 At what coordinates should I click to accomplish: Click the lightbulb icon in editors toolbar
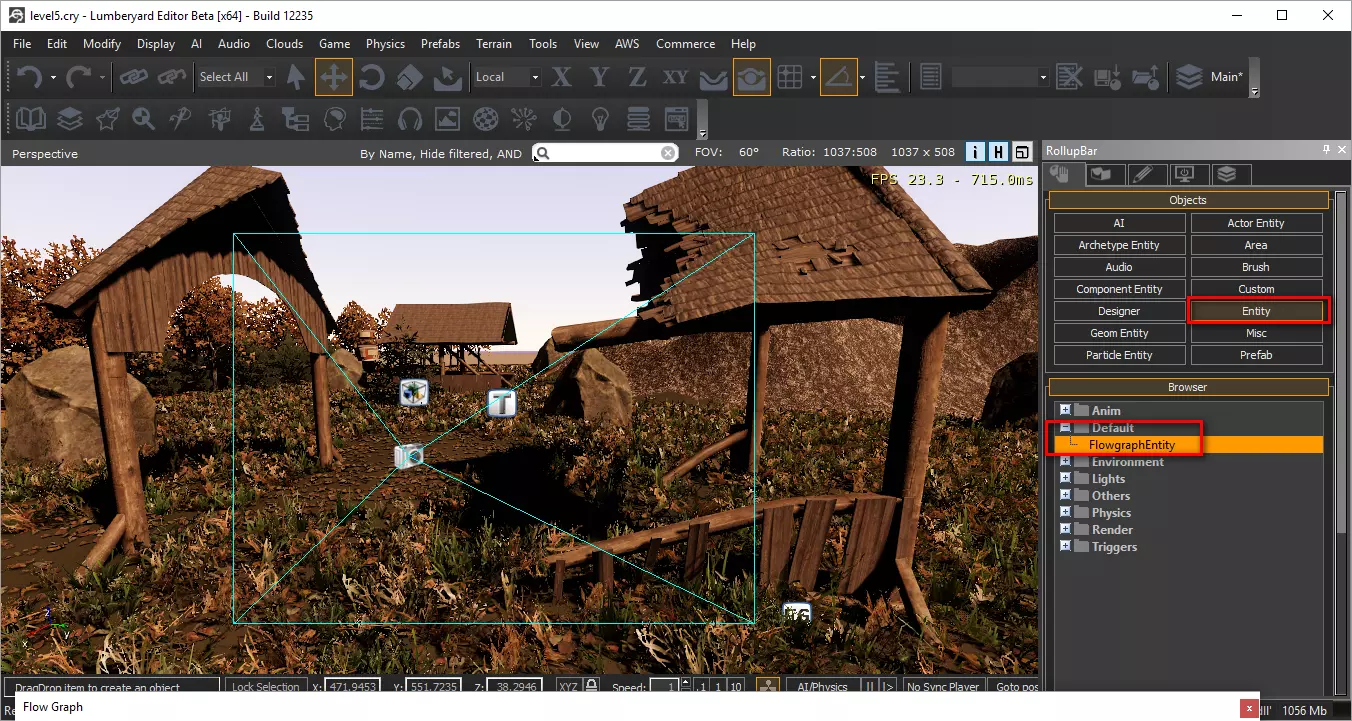click(600, 119)
